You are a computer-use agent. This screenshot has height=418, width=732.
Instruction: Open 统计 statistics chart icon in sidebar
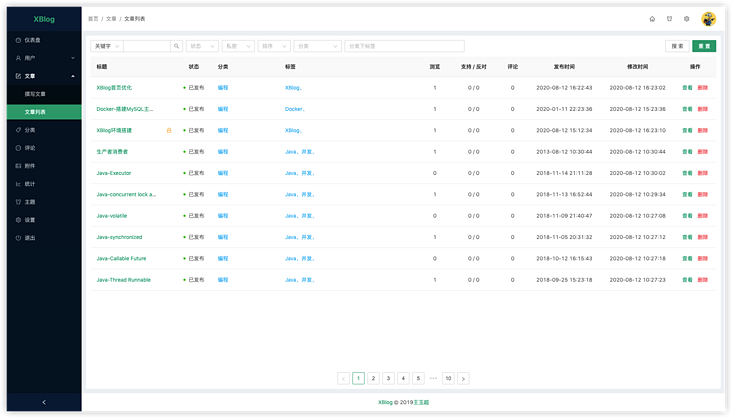[x=18, y=184]
